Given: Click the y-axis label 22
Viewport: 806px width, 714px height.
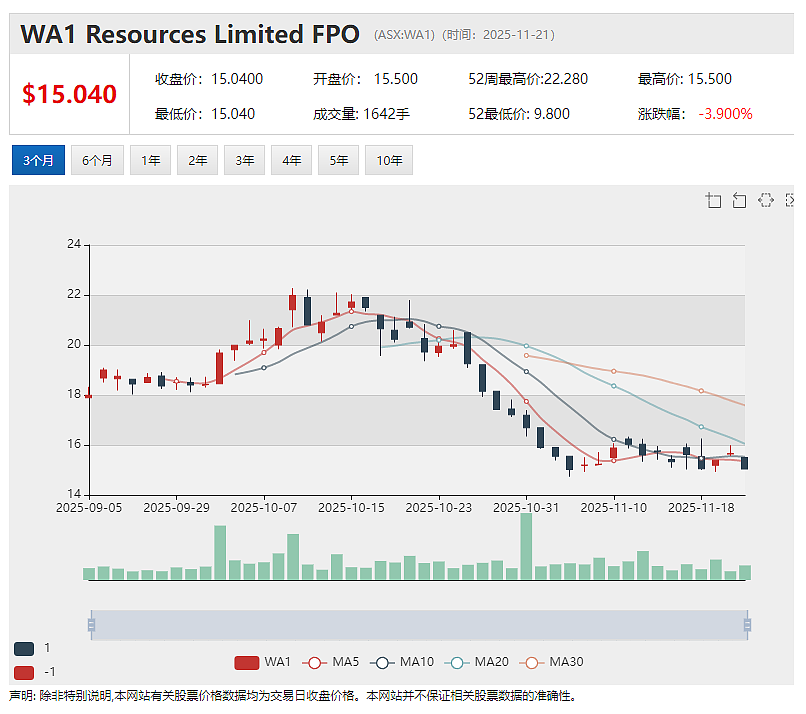Looking at the screenshot, I should (74, 294).
